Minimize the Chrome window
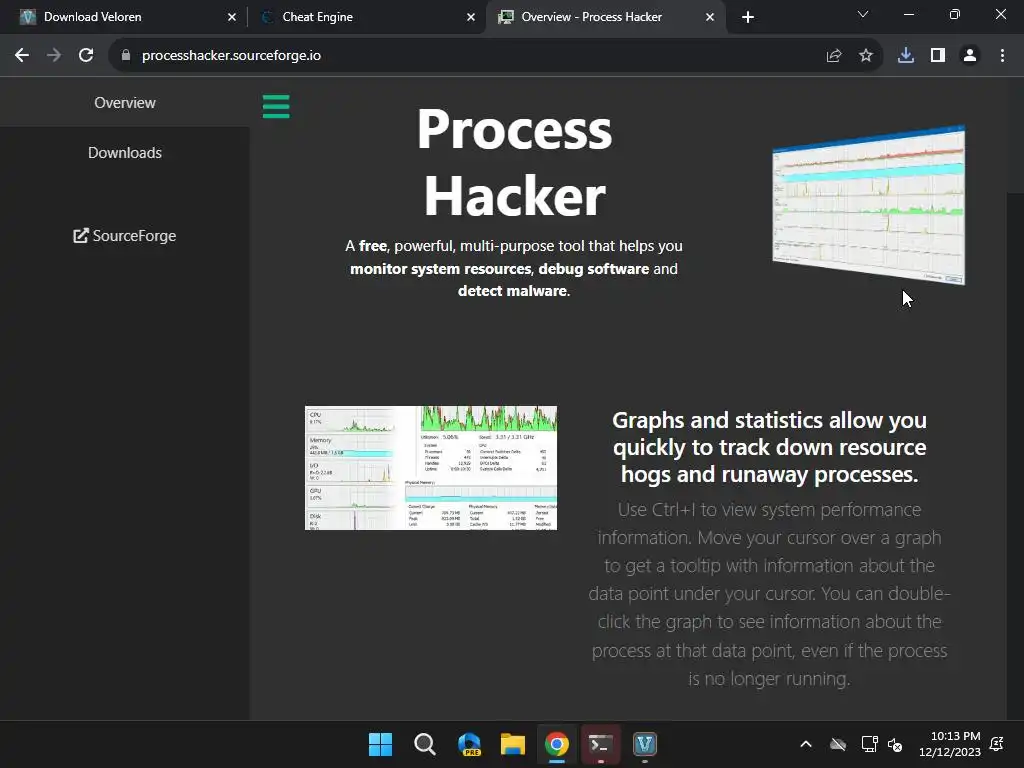 [908, 14]
